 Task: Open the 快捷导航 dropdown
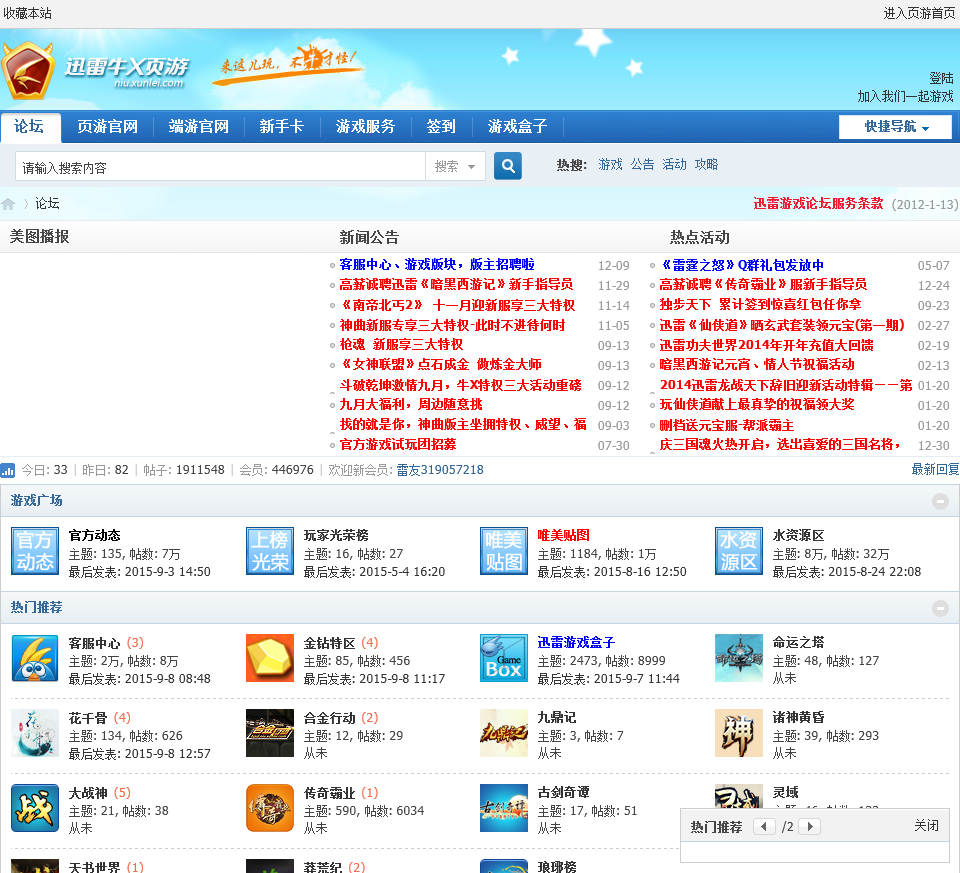895,127
